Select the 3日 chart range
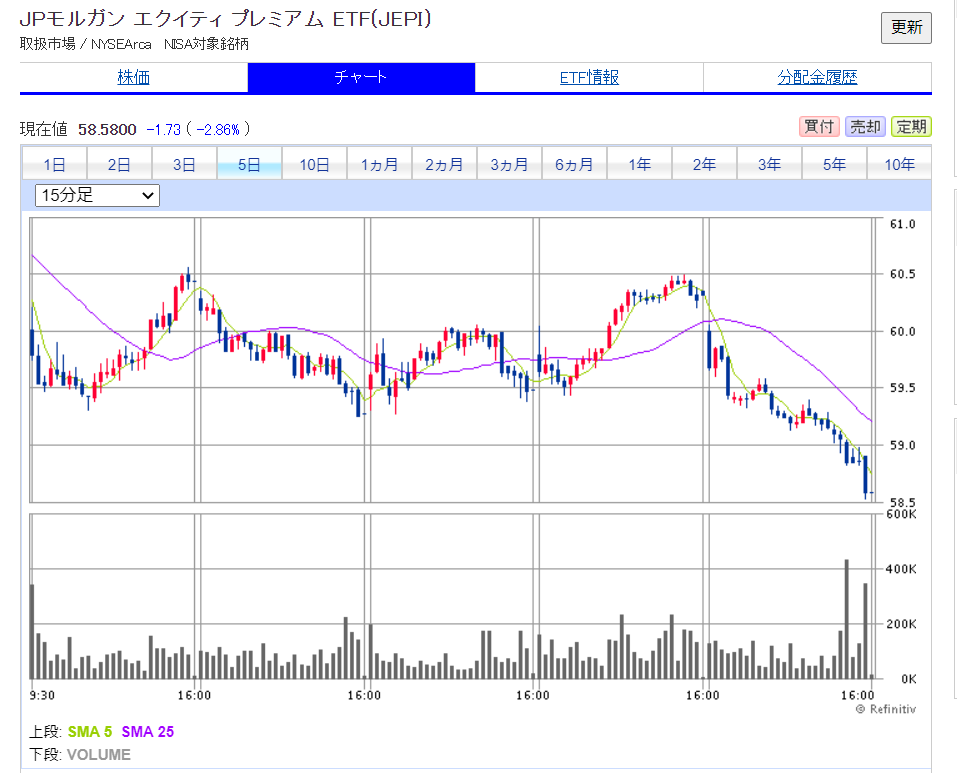Viewport: 957px width, 773px height. [184, 164]
